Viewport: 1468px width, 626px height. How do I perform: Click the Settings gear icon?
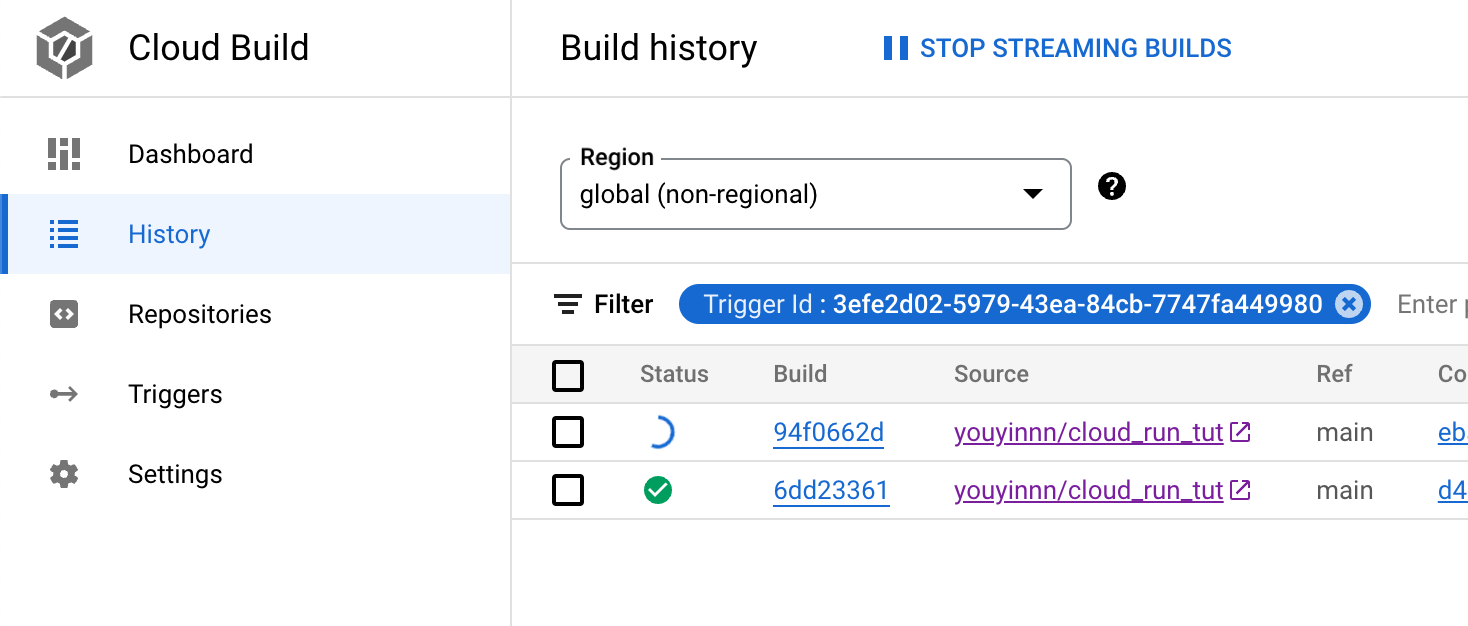click(x=64, y=474)
